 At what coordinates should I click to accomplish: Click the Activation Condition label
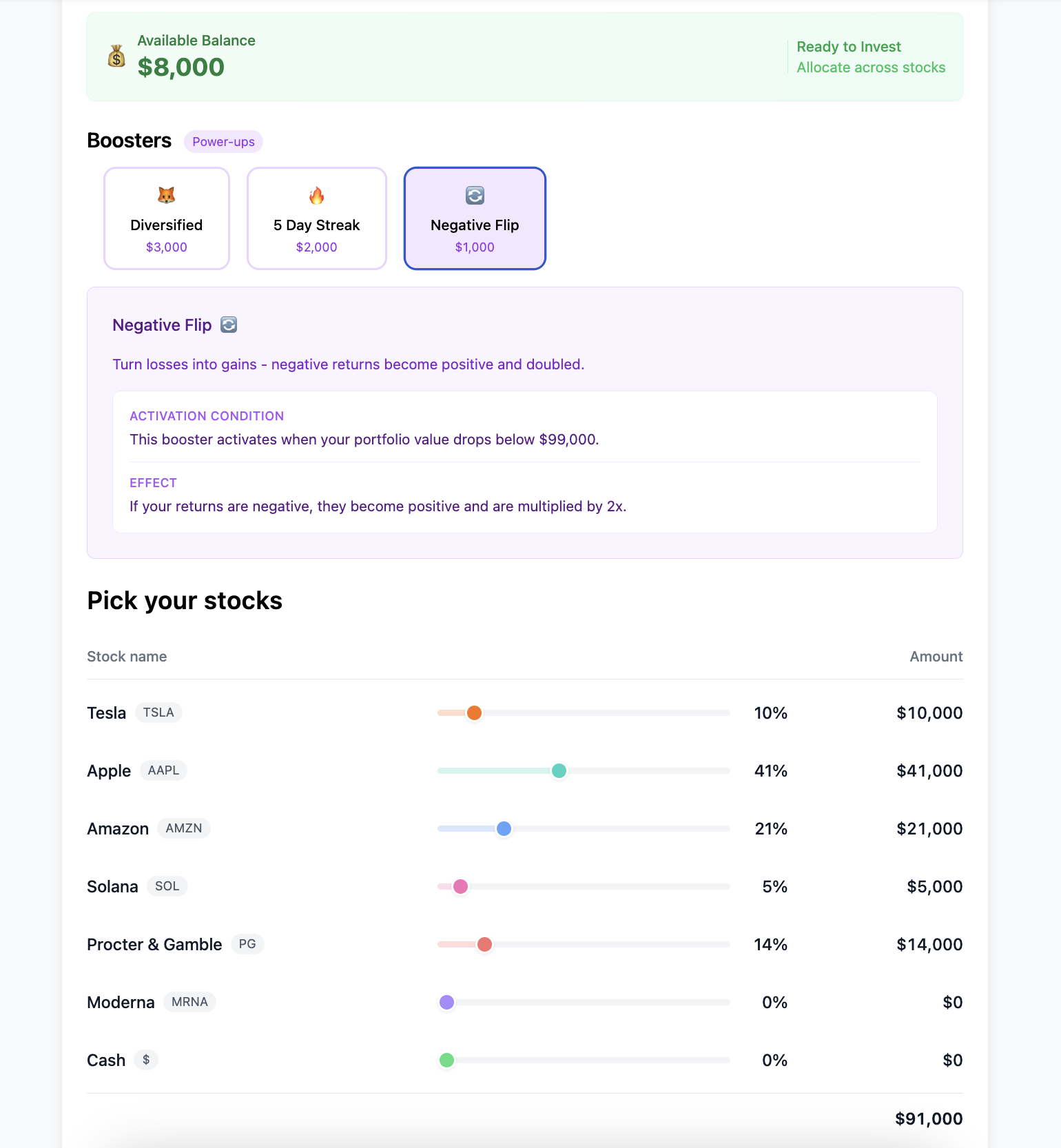(207, 416)
